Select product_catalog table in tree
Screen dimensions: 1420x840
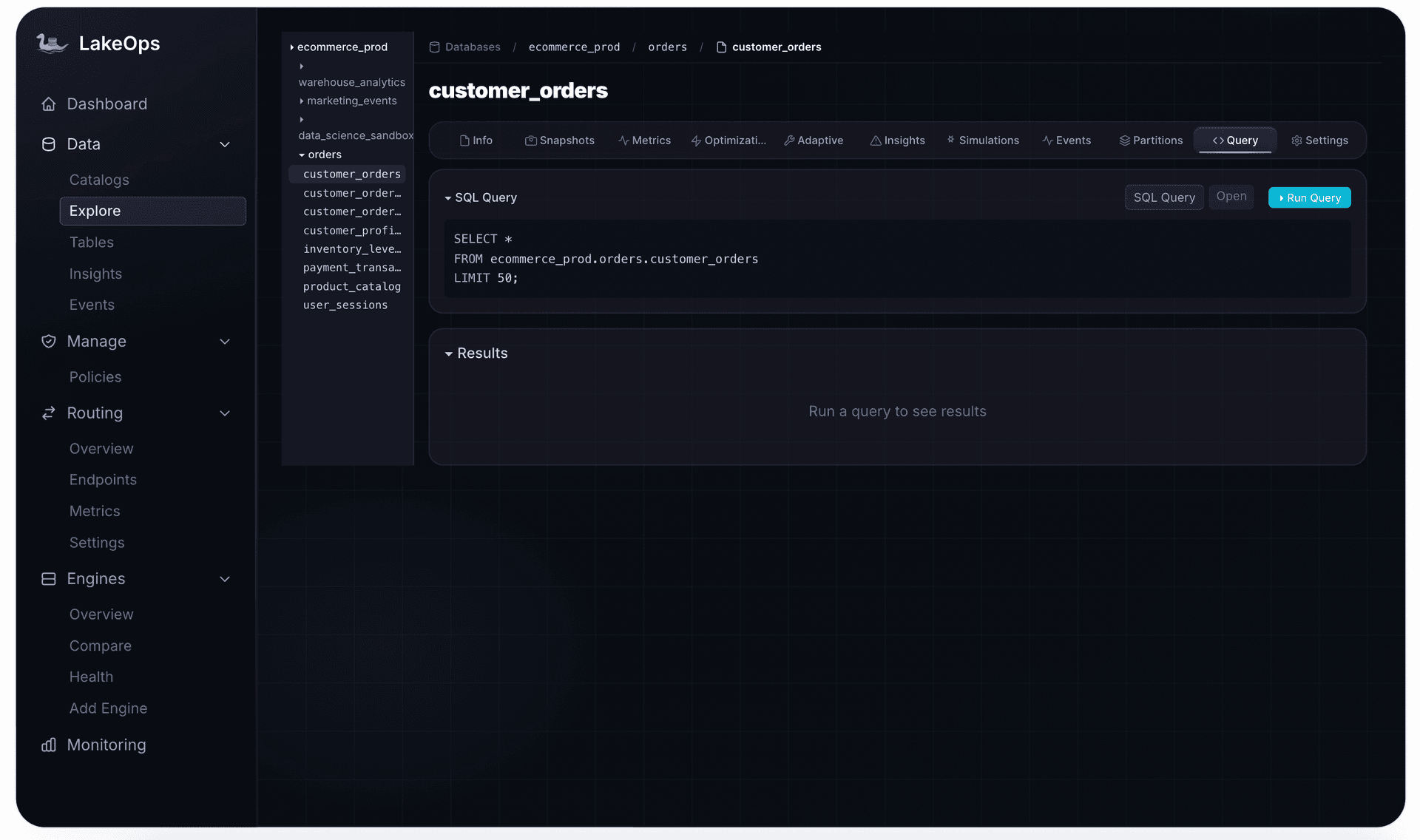pos(352,287)
